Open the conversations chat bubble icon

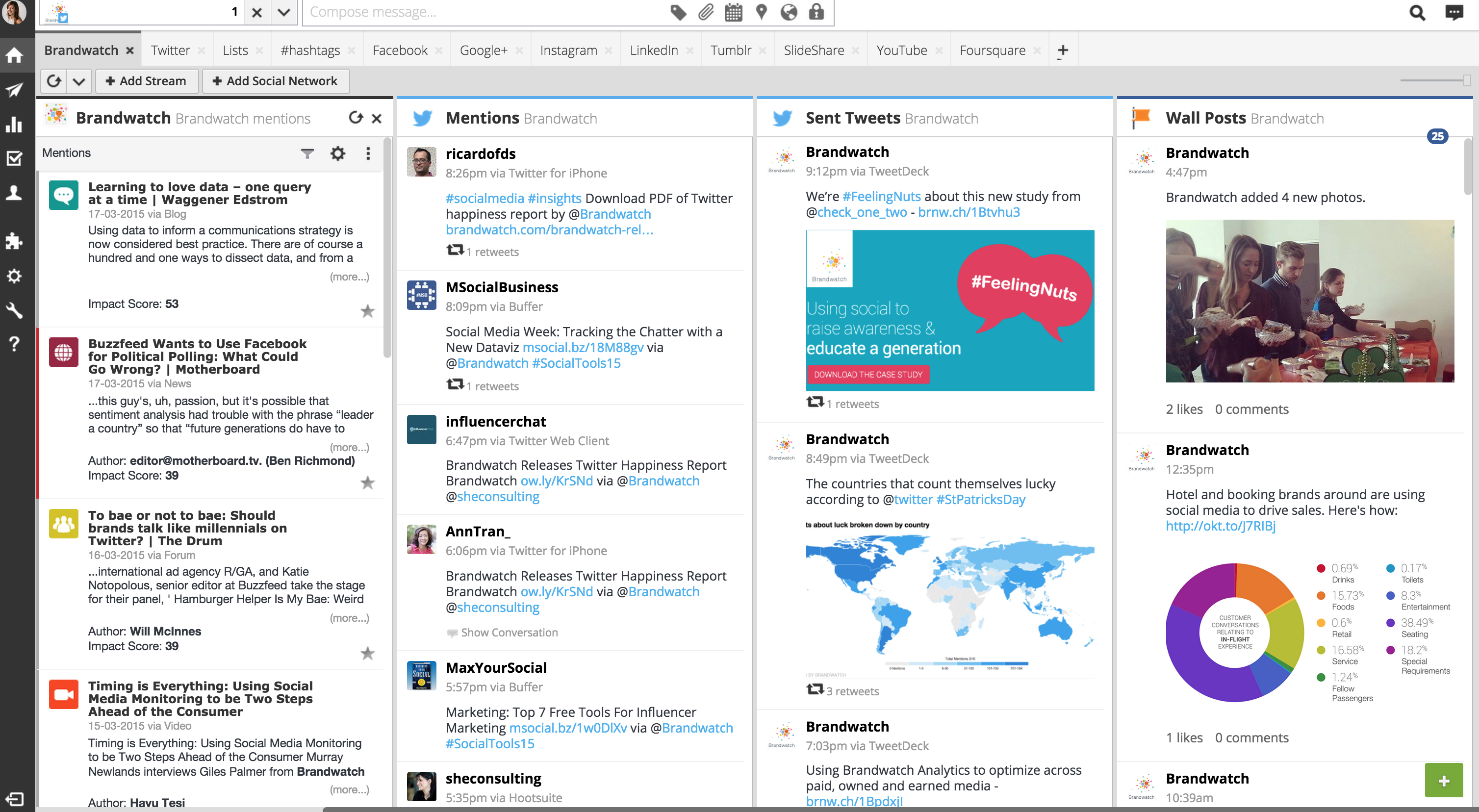pos(1453,13)
